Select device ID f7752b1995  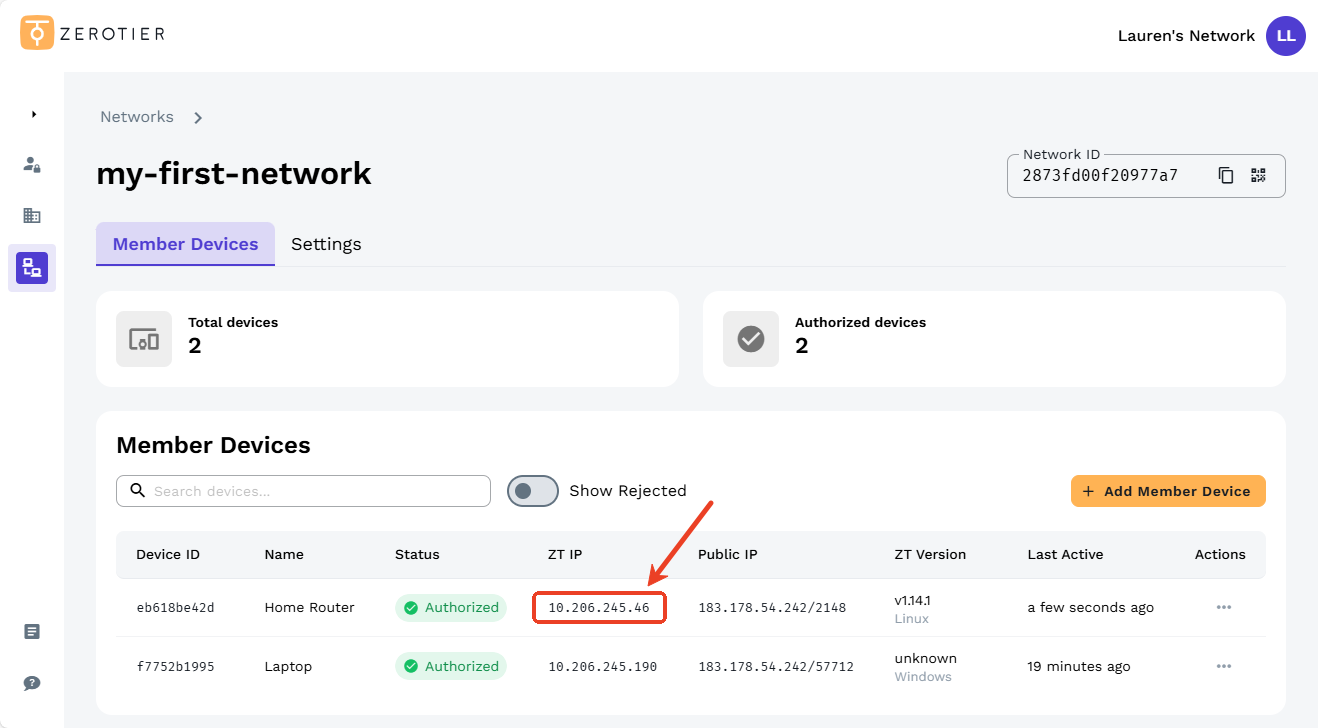(176, 667)
